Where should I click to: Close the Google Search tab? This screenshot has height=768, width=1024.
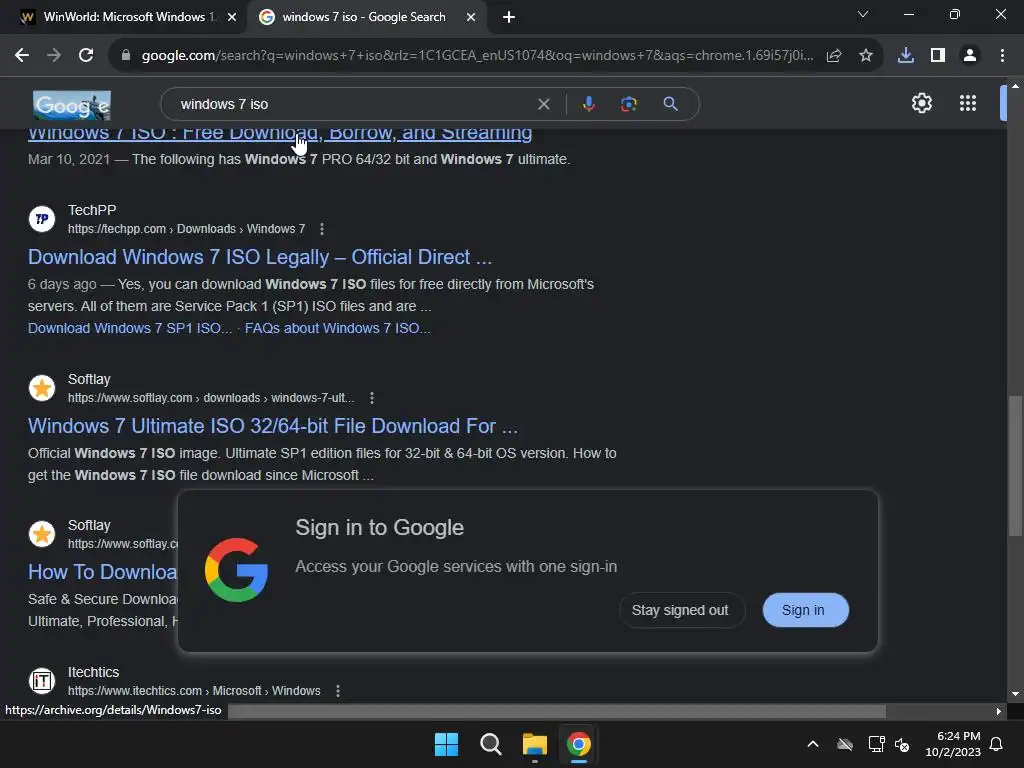[x=470, y=17]
